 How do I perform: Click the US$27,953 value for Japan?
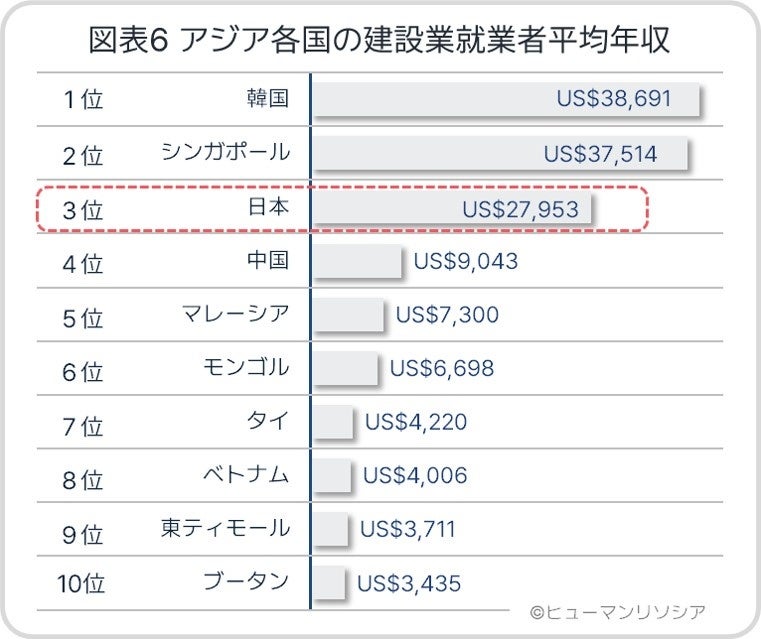coord(520,209)
